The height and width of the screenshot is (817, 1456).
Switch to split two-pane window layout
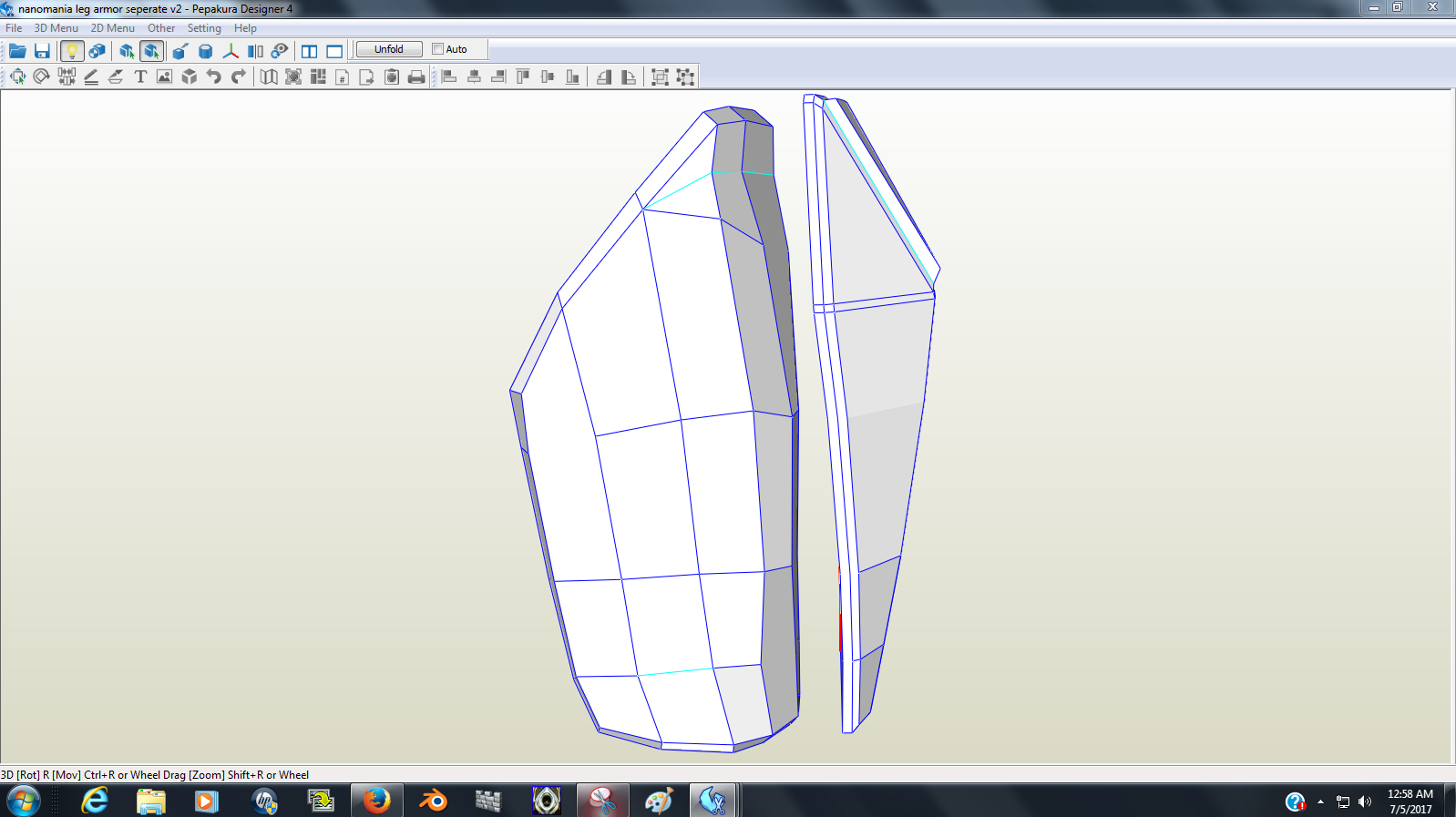pyautogui.click(x=310, y=51)
